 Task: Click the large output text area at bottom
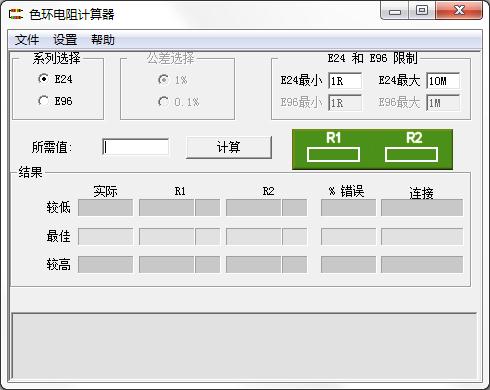pos(244,346)
